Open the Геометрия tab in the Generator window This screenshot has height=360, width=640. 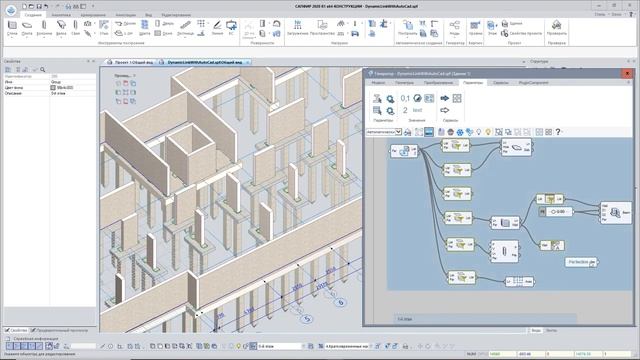404,82
